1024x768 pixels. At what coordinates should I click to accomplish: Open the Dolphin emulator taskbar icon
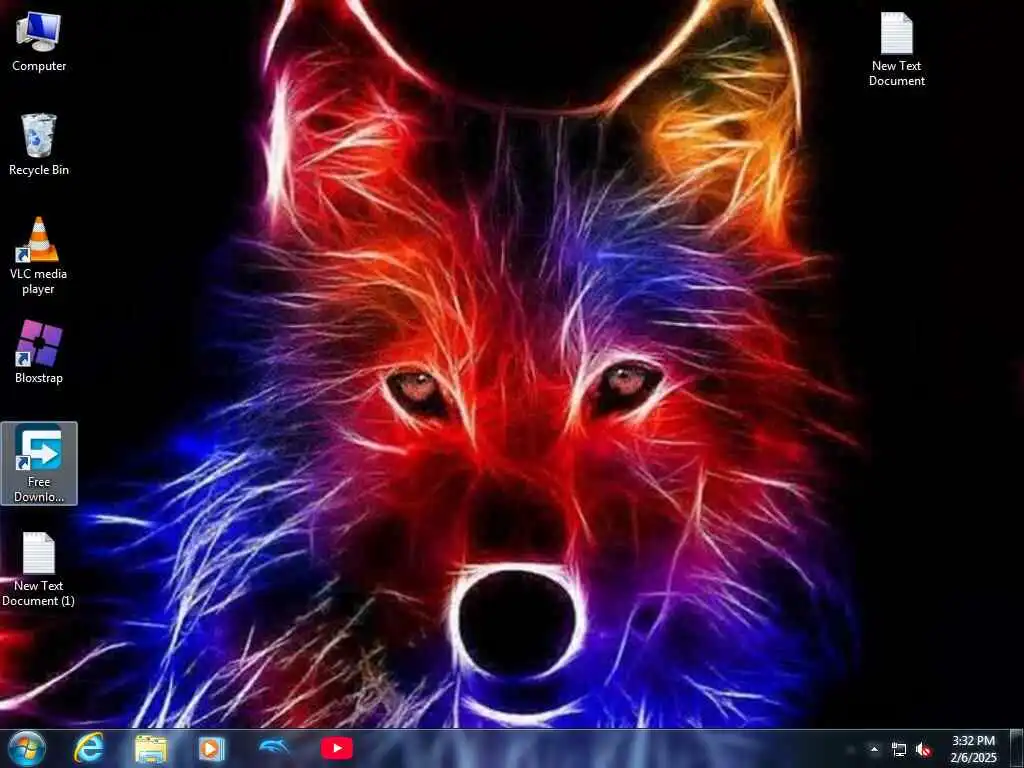pos(274,746)
